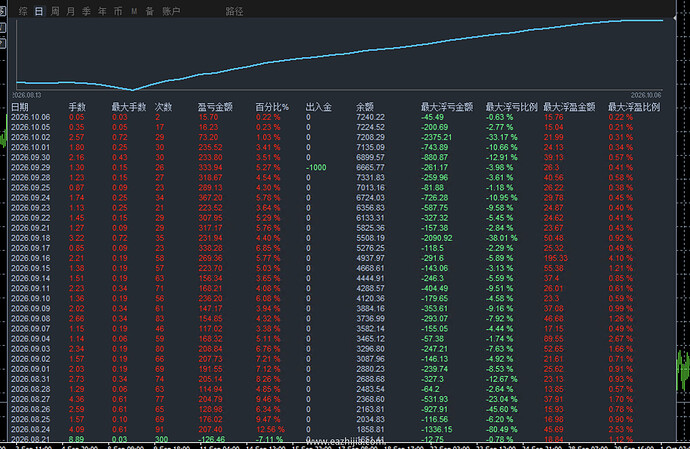Click the second left sidebar icon

[3, 27]
